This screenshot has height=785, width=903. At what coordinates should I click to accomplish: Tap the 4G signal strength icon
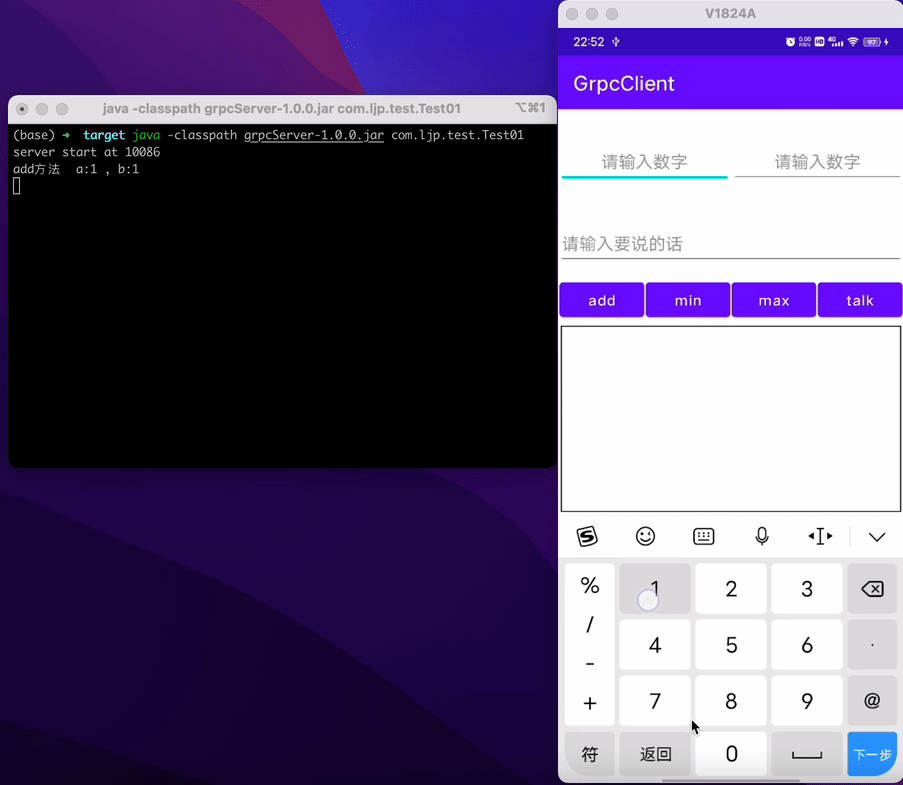point(835,41)
